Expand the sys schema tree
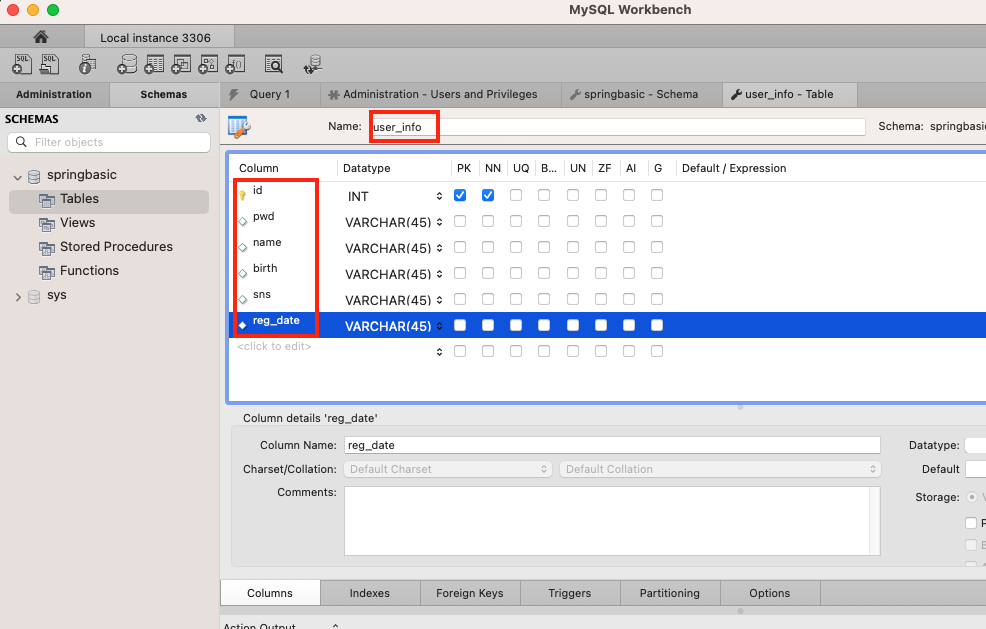 click(x=18, y=297)
